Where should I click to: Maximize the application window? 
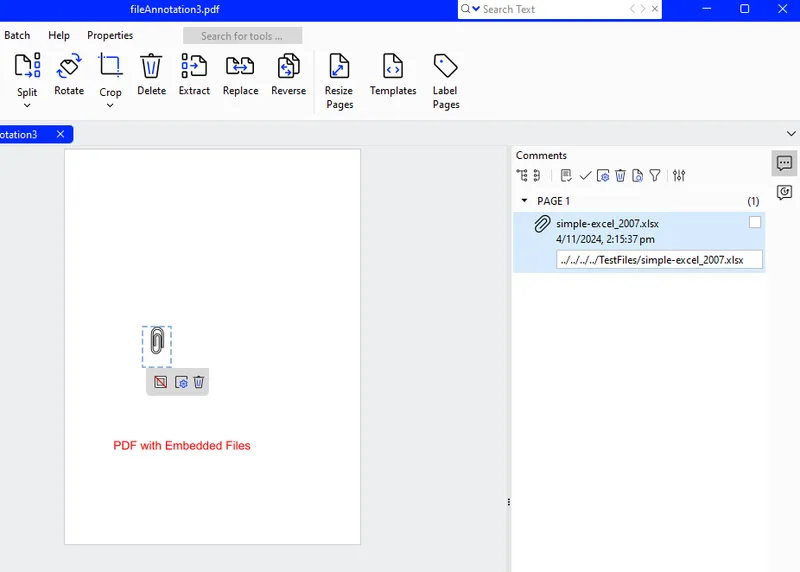coord(744,9)
